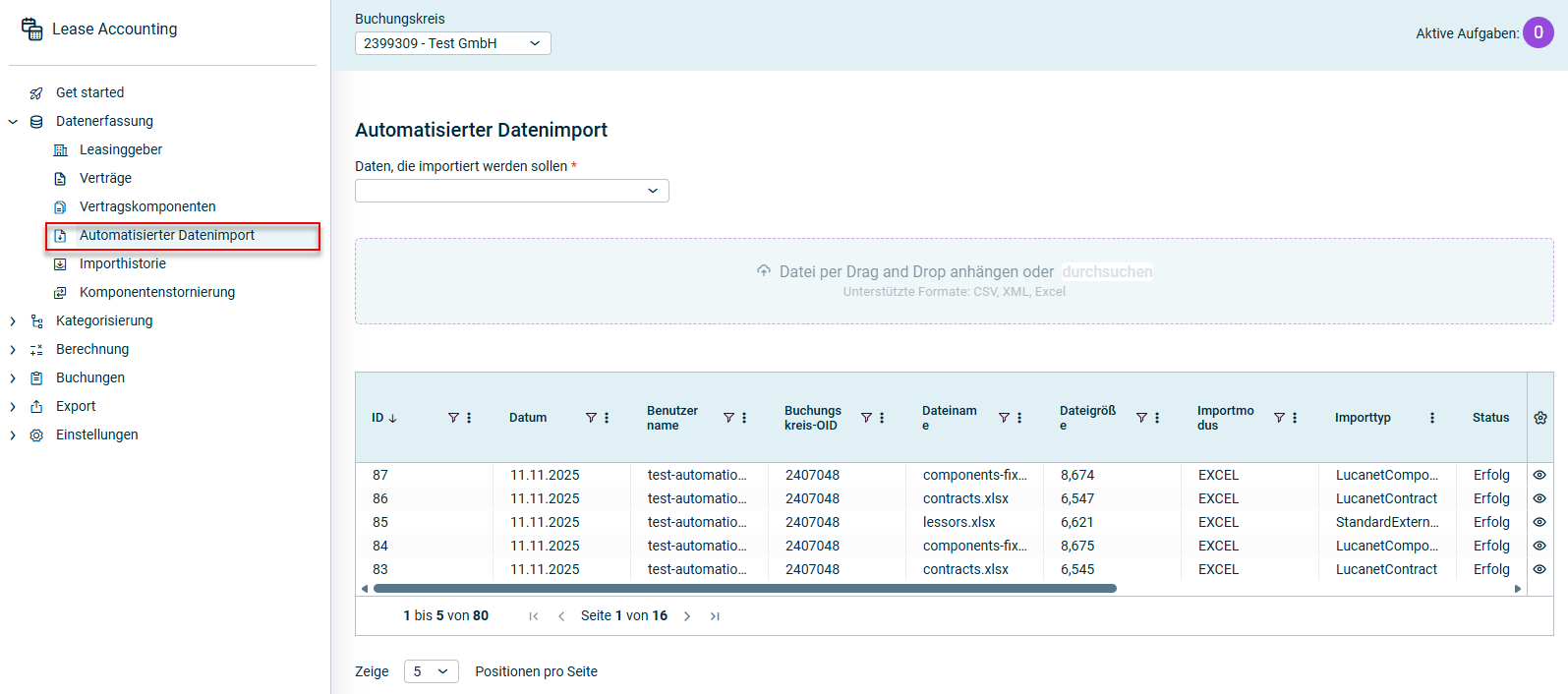Image resolution: width=1568 pixels, height=694 pixels.
Task: Jump to the first results page
Action: coord(534,616)
